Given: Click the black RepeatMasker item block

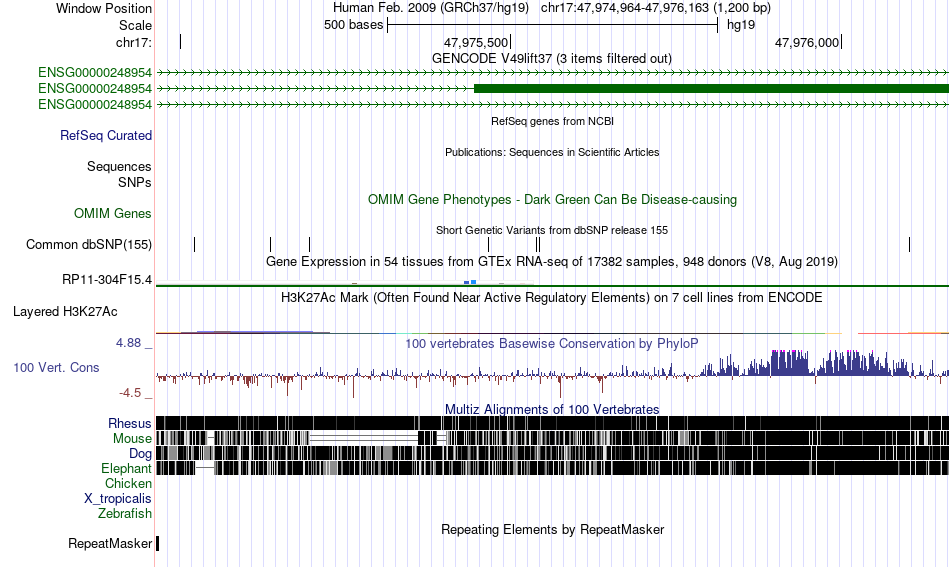Looking at the screenshot, I should 158,543.
